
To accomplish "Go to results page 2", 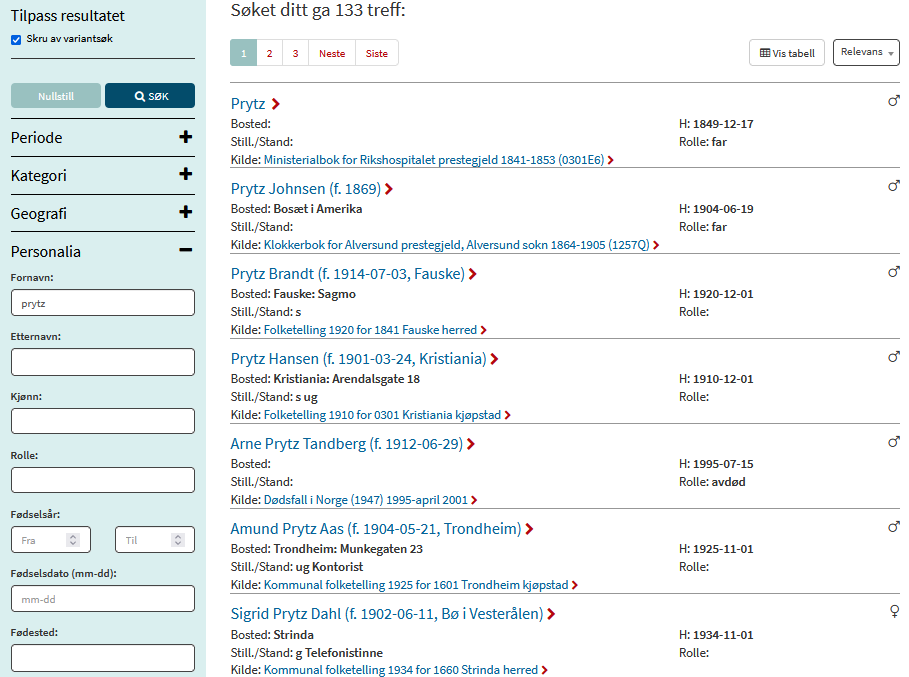I will (269, 54).
